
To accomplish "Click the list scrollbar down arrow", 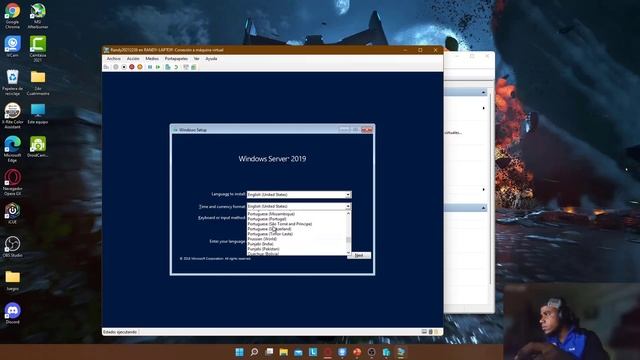I will pos(349,253).
